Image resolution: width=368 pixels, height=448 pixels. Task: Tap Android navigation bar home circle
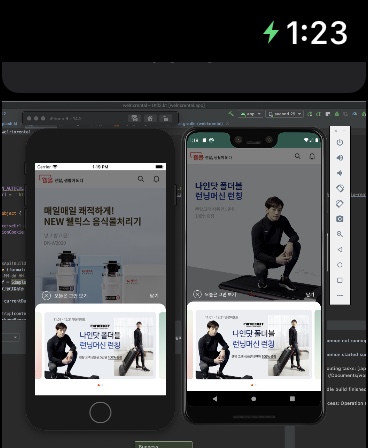[x=253, y=399]
